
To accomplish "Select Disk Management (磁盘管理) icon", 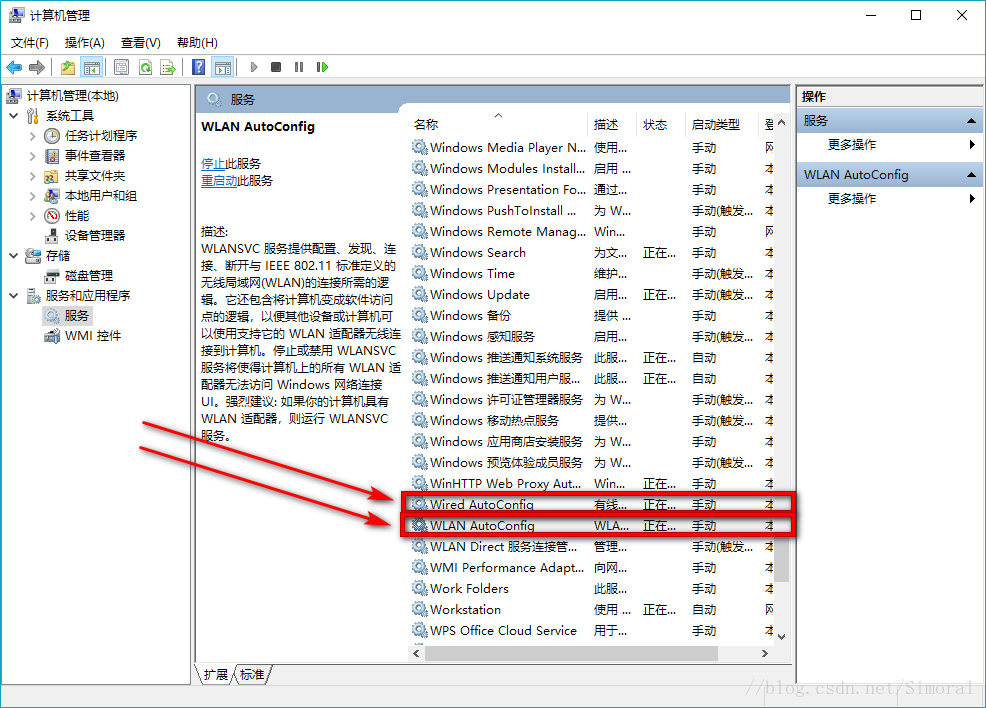I will pos(52,276).
